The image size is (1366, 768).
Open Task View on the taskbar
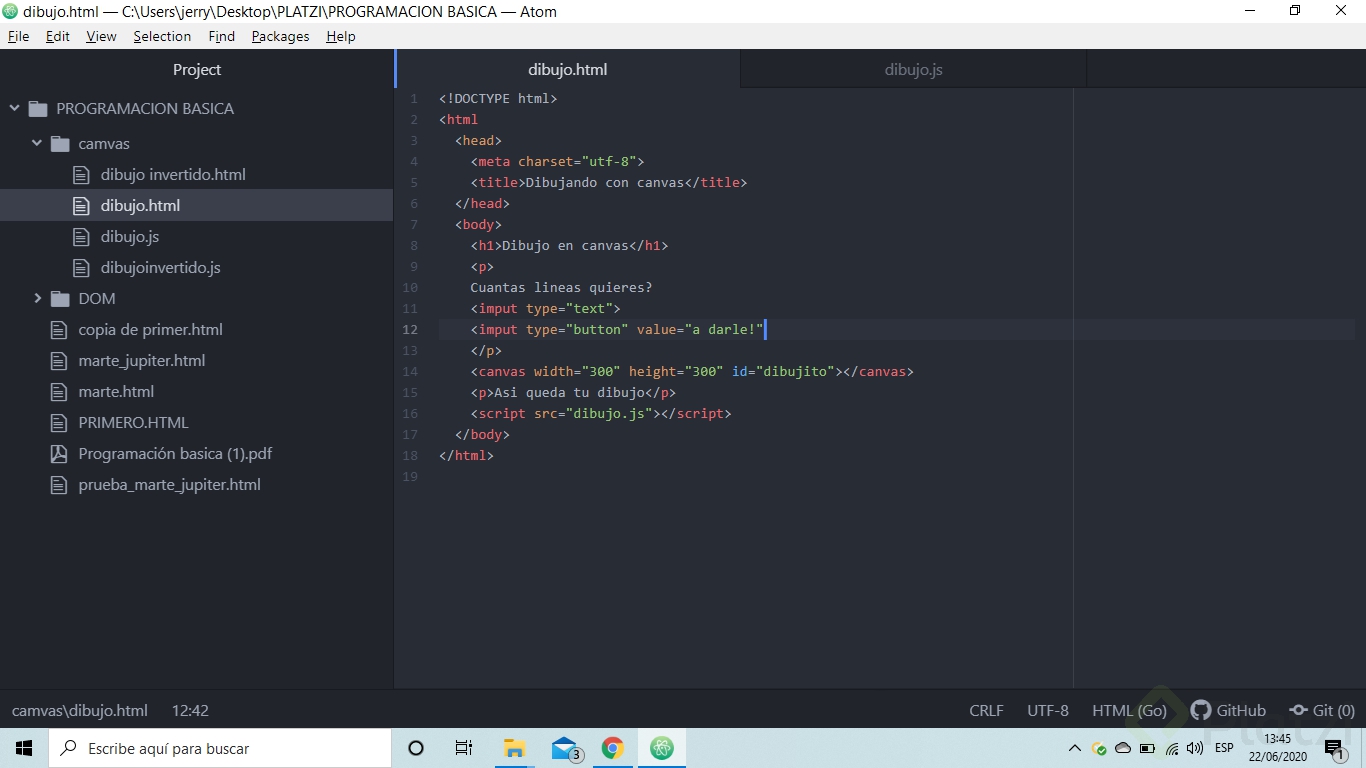pyautogui.click(x=464, y=748)
